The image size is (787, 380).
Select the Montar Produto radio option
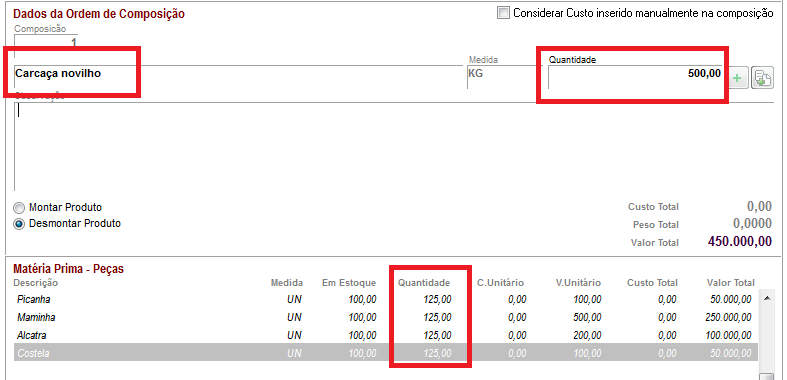coord(19,208)
